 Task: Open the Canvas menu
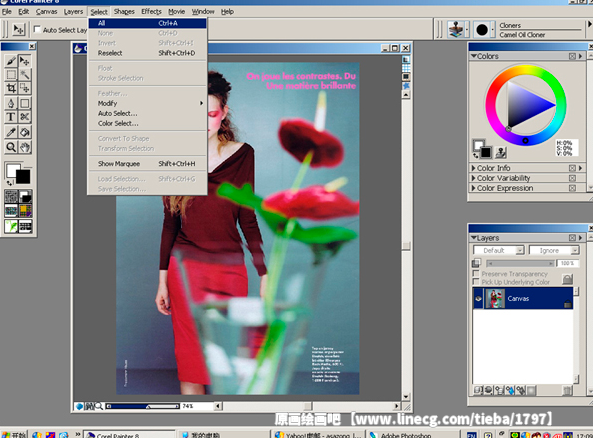(46, 12)
